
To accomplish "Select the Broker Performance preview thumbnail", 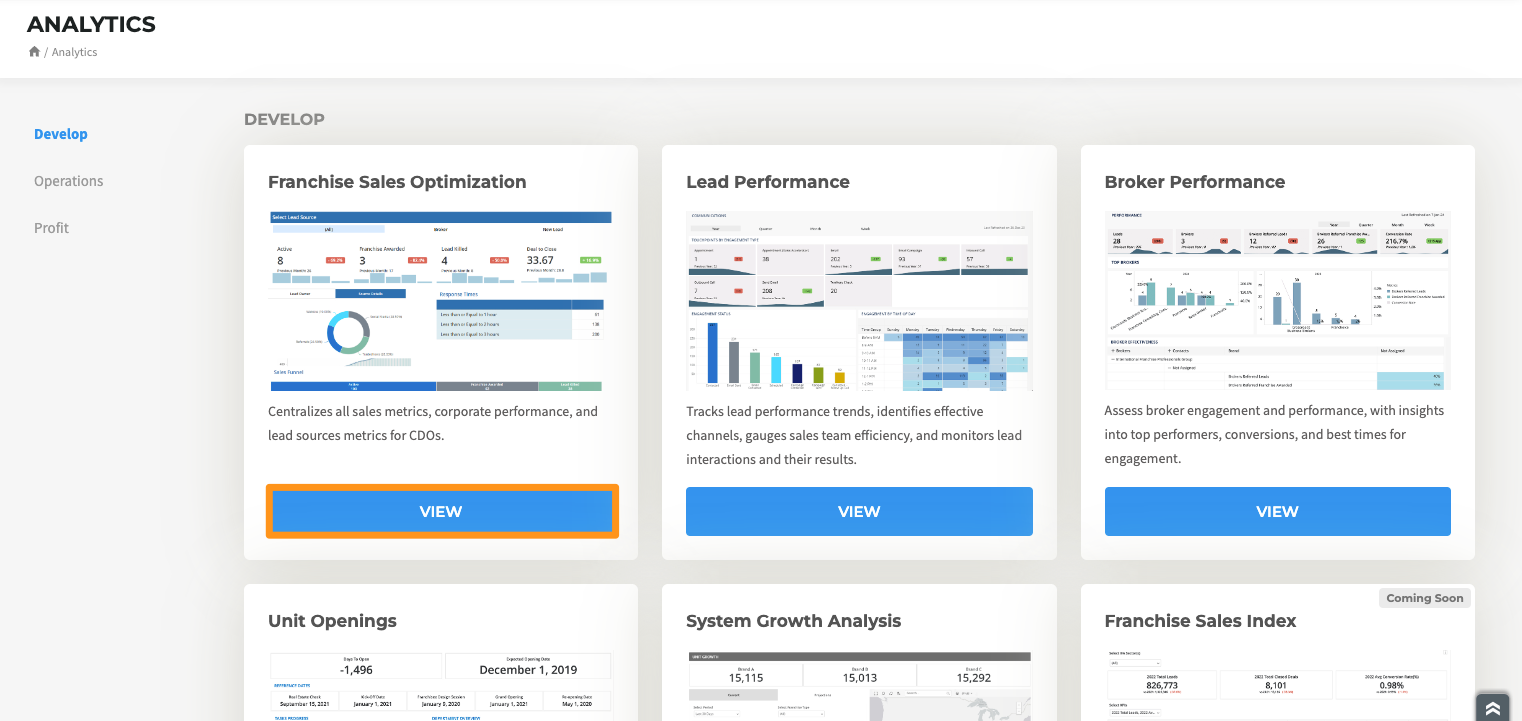I will pyautogui.click(x=1277, y=300).
